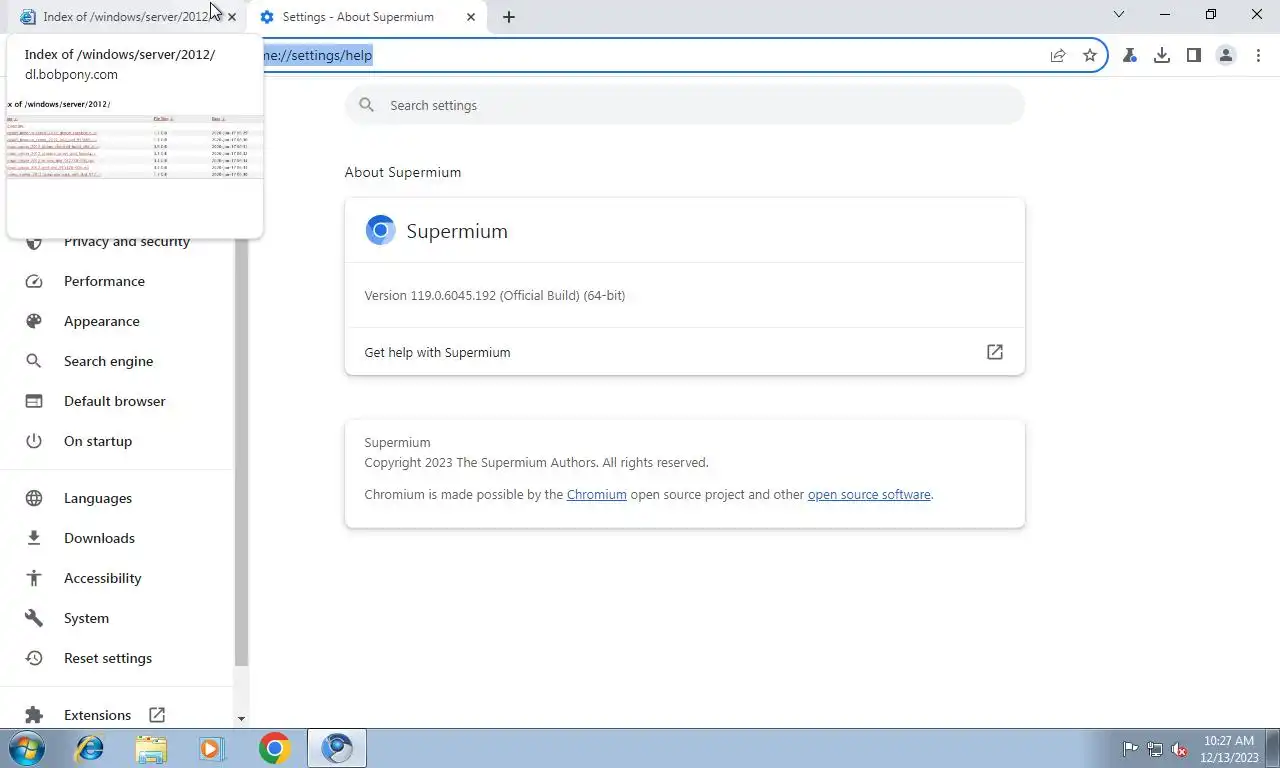Image resolution: width=1280 pixels, height=768 pixels.
Task: Click sidebar scrollbar down arrow
Action: [241, 719]
